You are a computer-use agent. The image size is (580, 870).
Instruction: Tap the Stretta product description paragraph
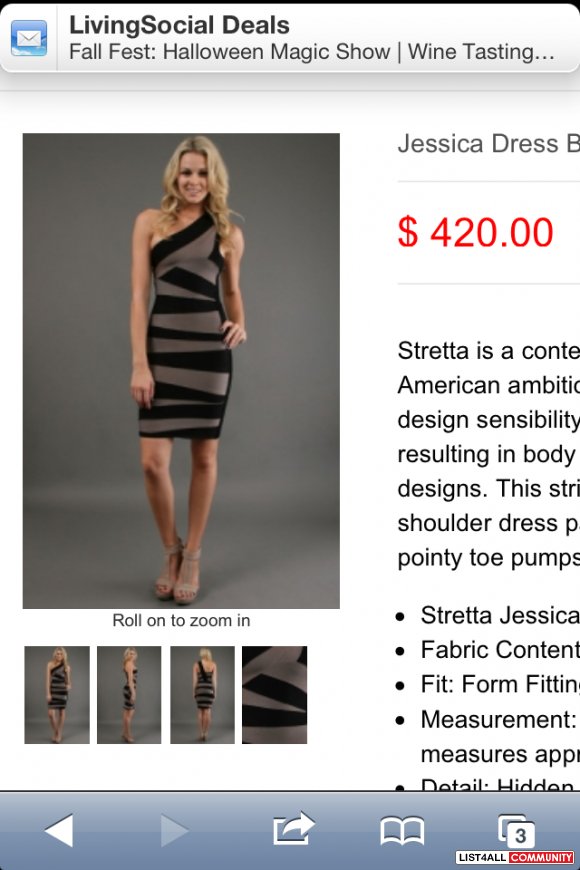[x=488, y=454]
